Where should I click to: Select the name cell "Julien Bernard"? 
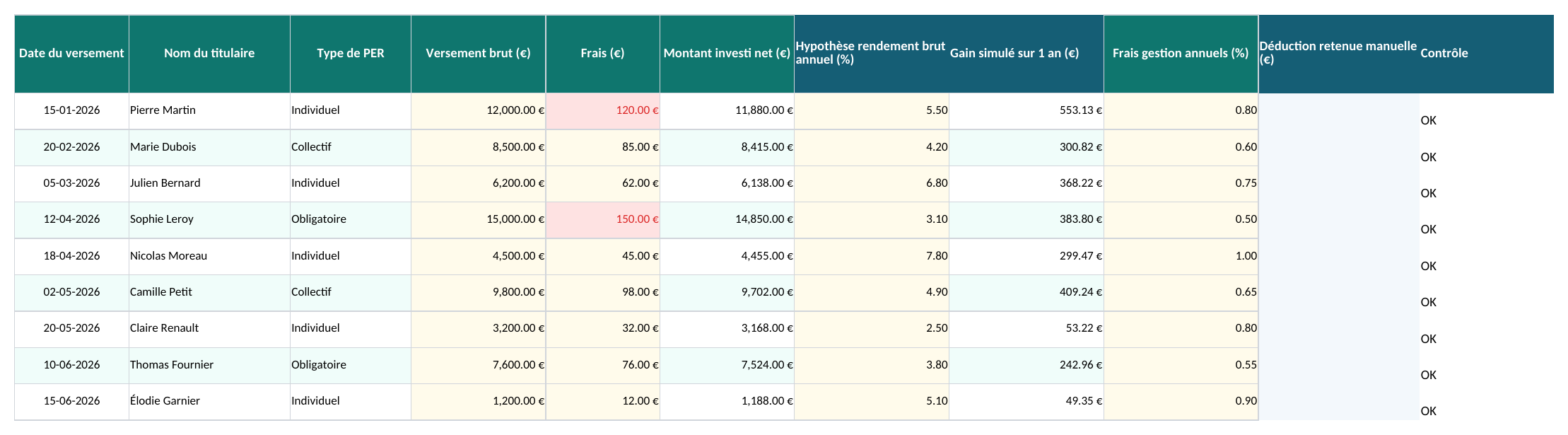[209, 184]
